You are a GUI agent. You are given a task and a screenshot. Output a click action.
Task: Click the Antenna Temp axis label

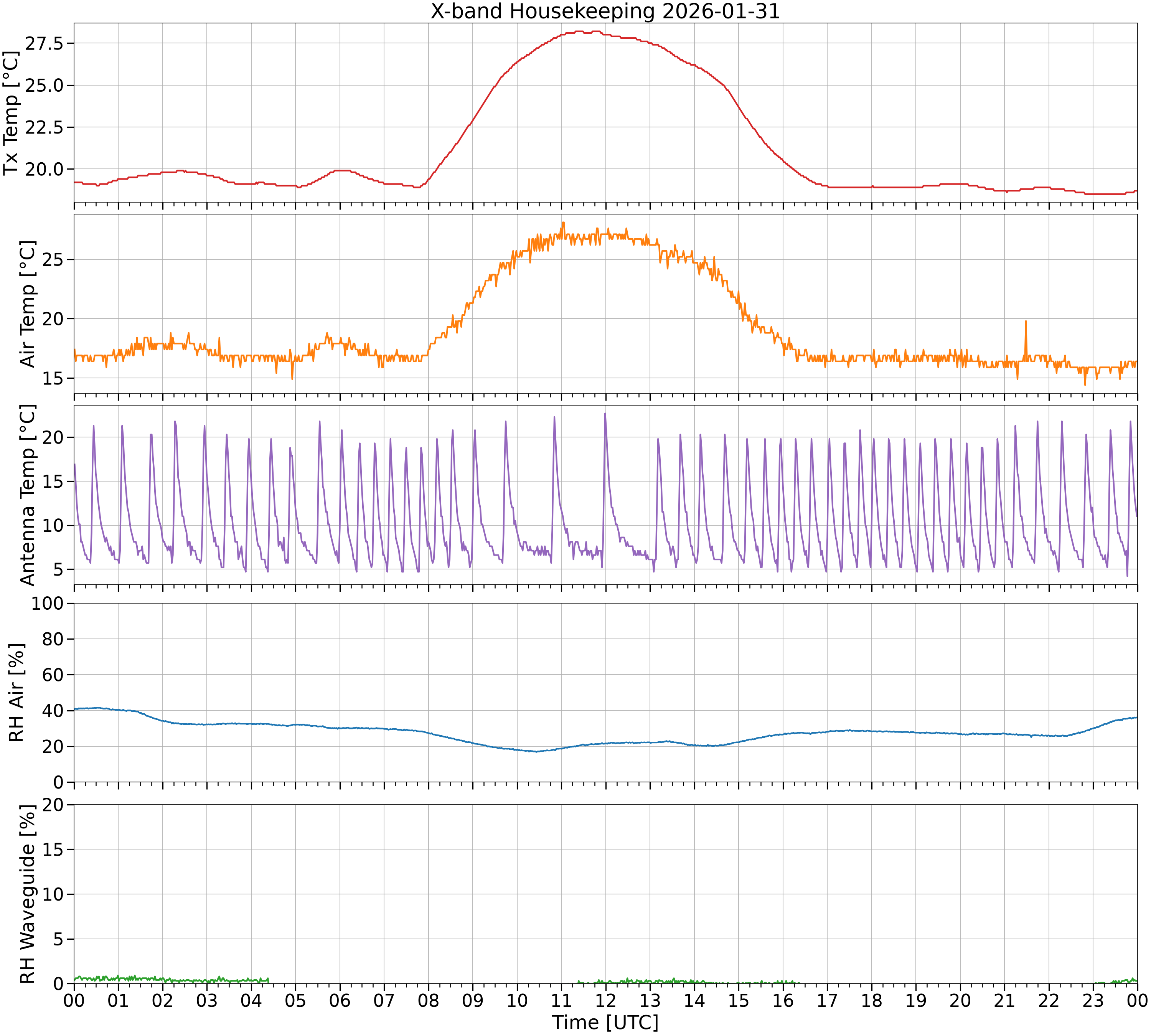pyautogui.click(x=27, y=495)
